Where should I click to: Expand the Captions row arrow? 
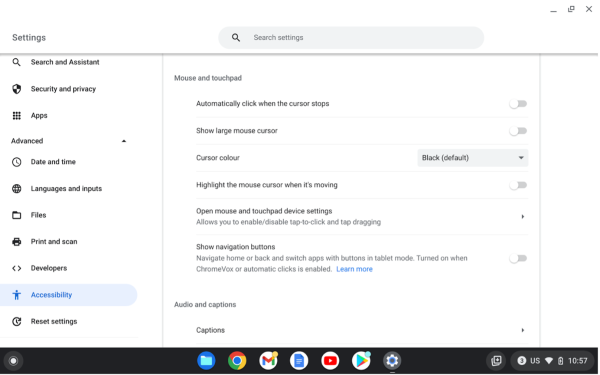[x=522, y=331]
